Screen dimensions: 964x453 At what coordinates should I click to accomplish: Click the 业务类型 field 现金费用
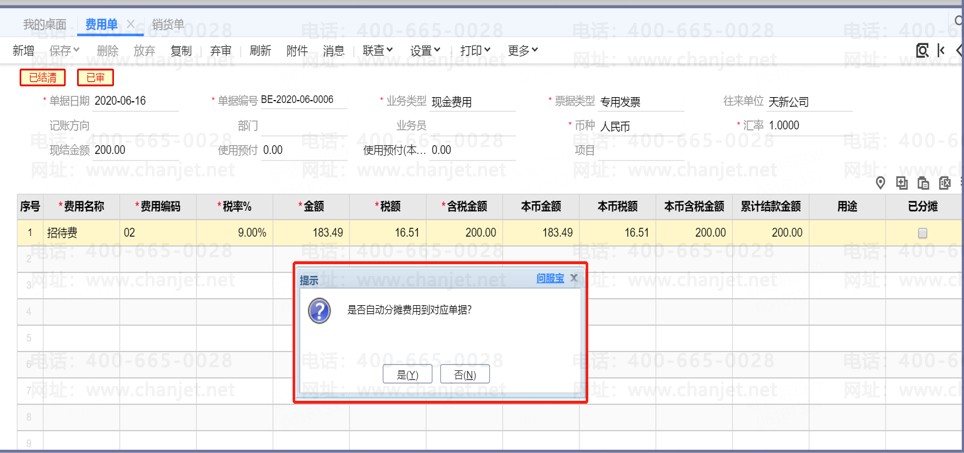pyautogui.click(x=472, y=102)
